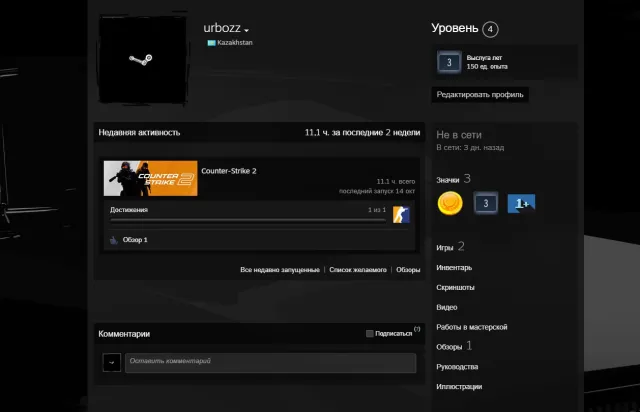This screenshot has width=640, height=412.
Task: Open Все недавно запущенные link
Action: point(280,270)
